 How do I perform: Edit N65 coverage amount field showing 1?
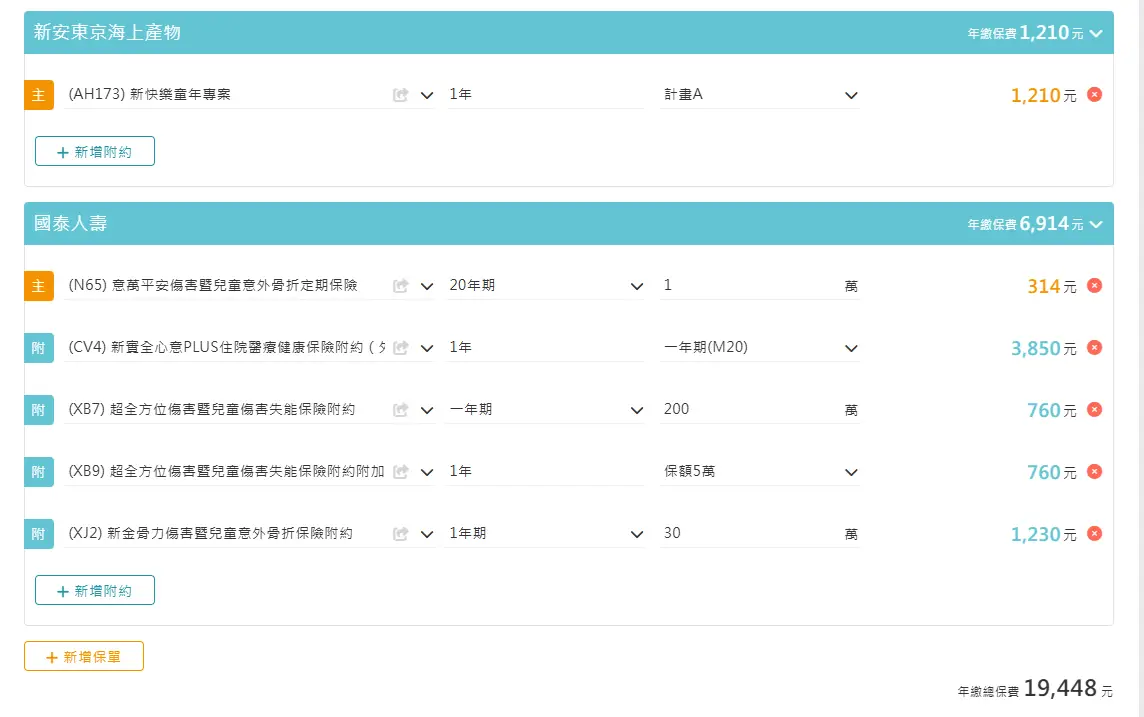(750, 286)
